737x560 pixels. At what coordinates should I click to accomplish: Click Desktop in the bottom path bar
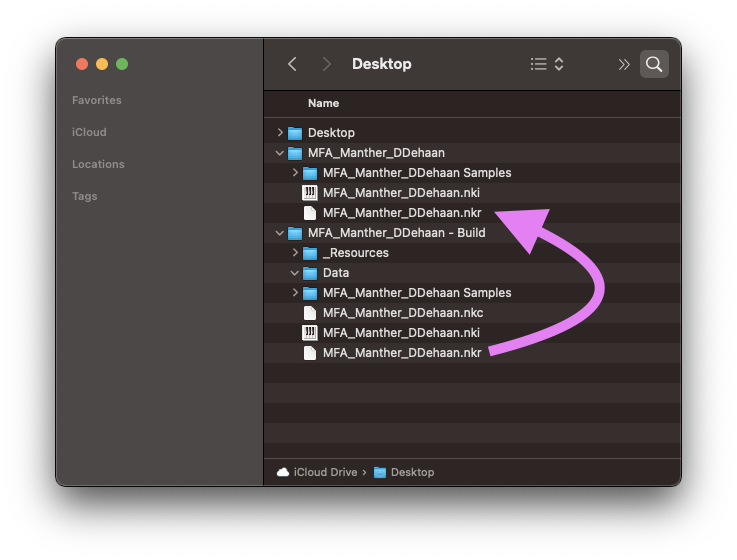(x=411, y=472)
